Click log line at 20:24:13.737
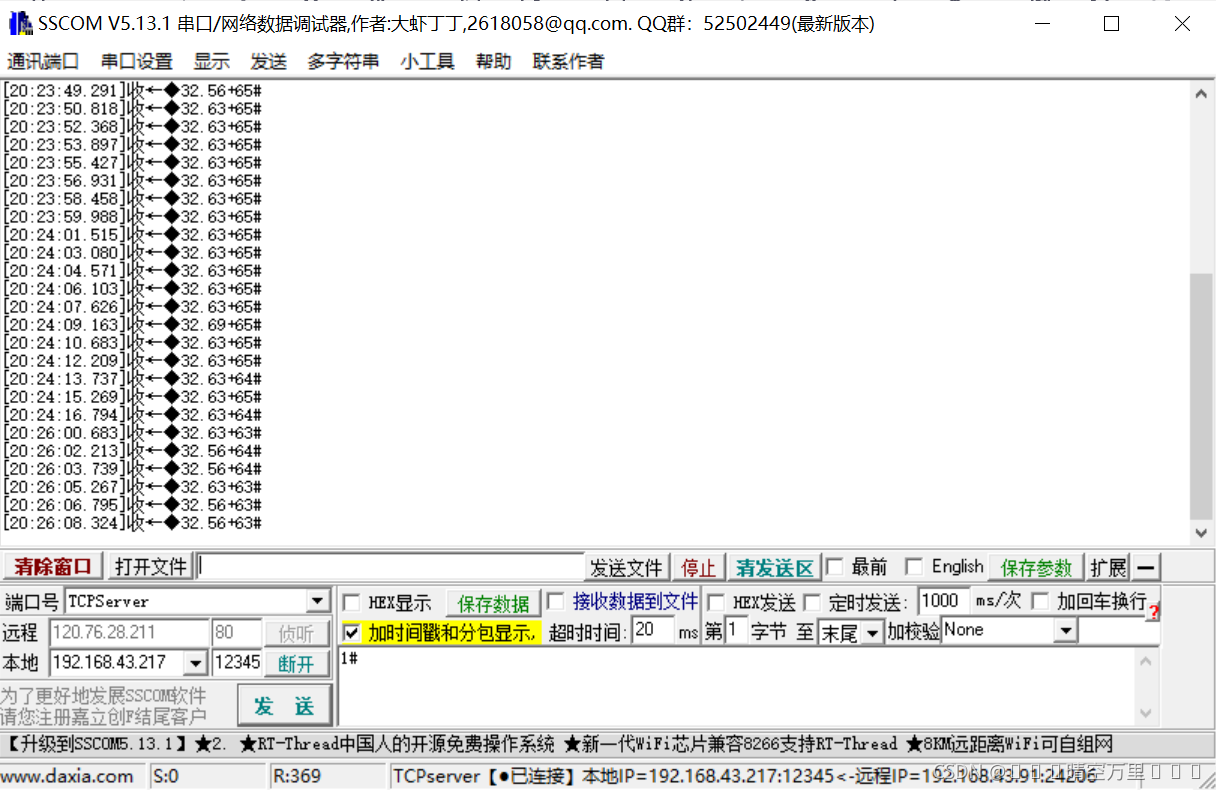 132,379
